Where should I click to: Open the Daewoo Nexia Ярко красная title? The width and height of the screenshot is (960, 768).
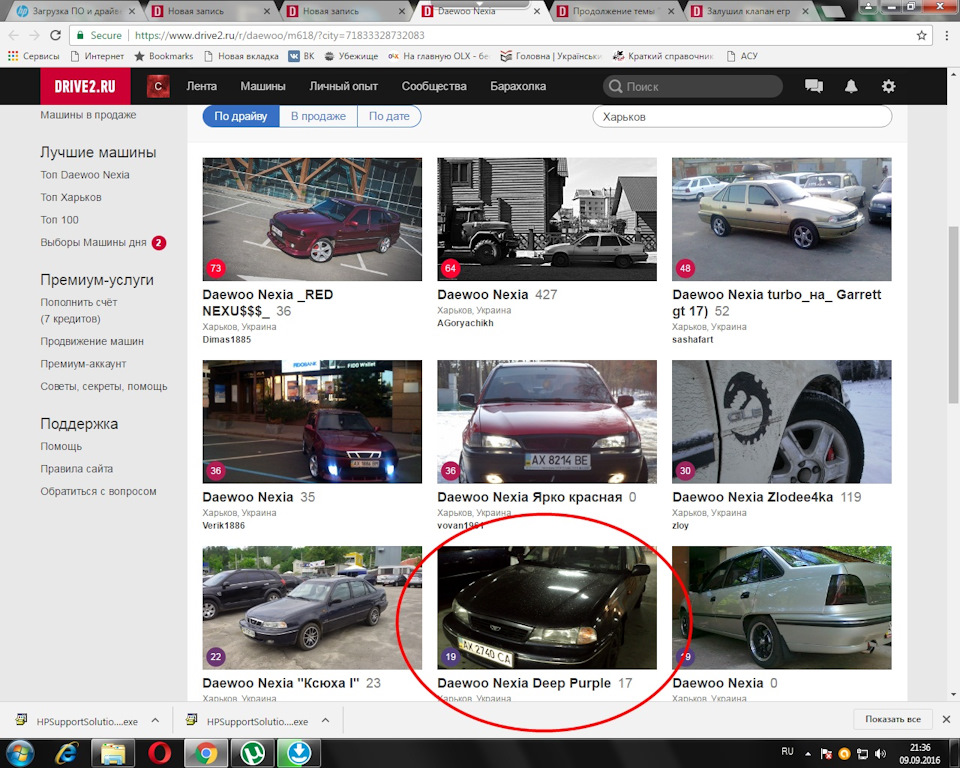pyautogui.click(x=530, y=497)
